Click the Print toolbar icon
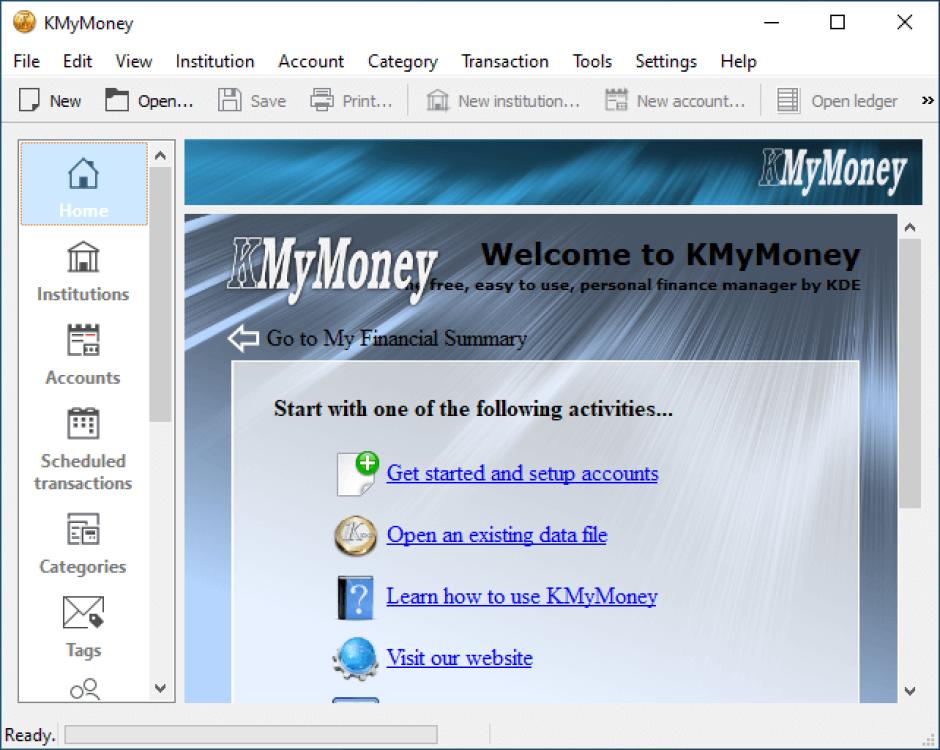The image size is (940, 750). coord(321,100)
